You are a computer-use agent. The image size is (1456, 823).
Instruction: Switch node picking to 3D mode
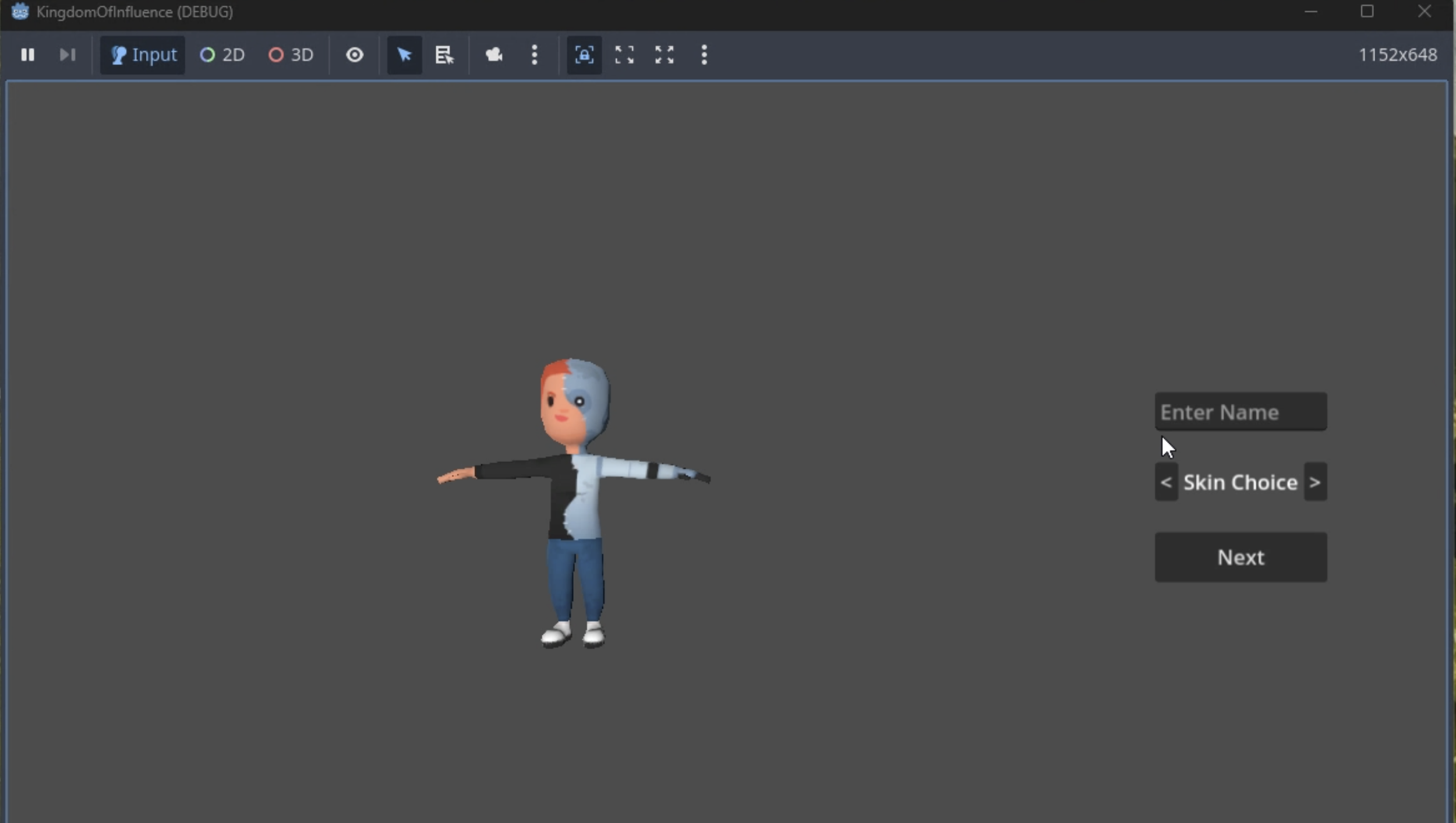click(x=291, y=54)
